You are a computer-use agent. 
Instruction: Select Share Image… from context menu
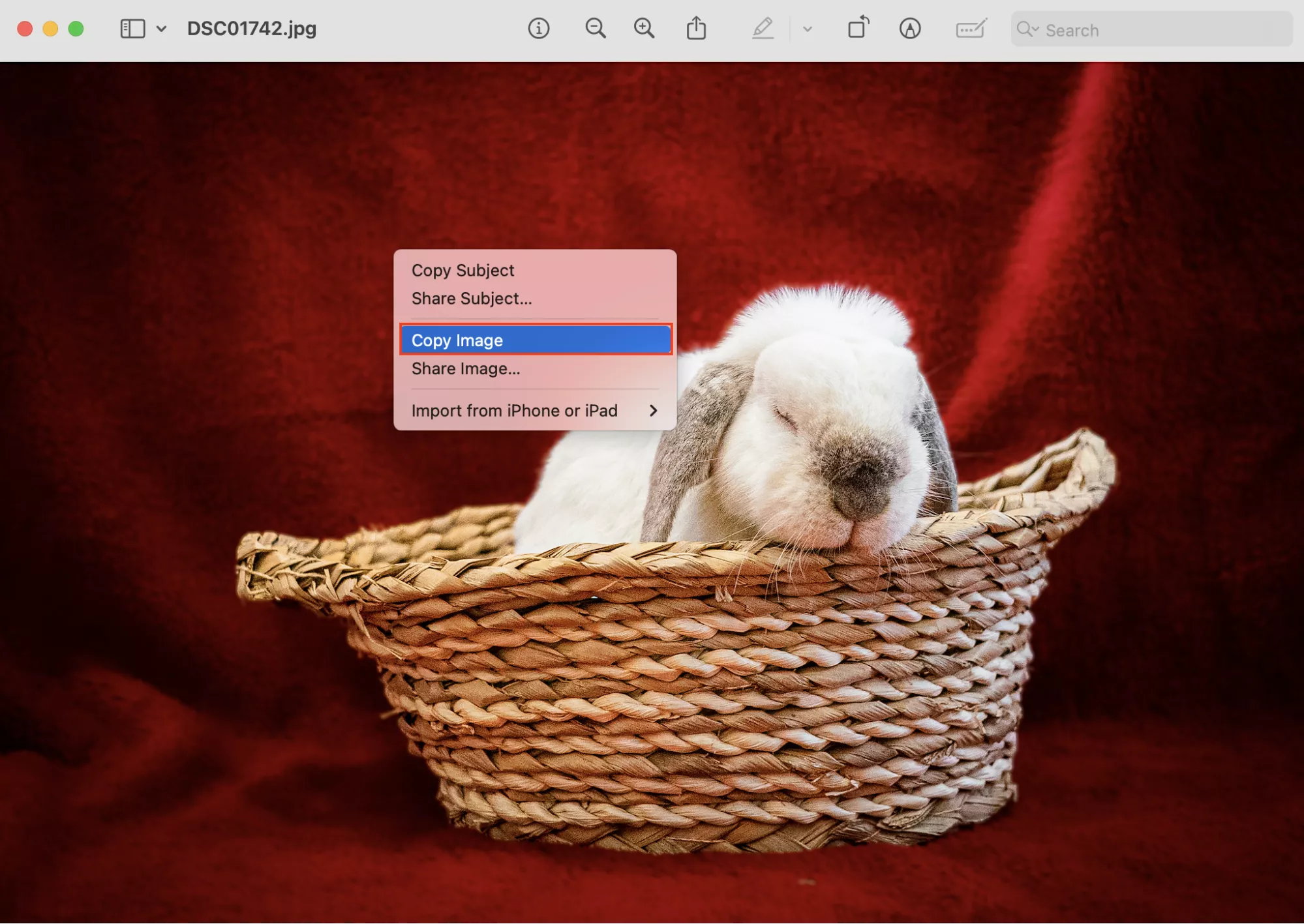[465, 369]
